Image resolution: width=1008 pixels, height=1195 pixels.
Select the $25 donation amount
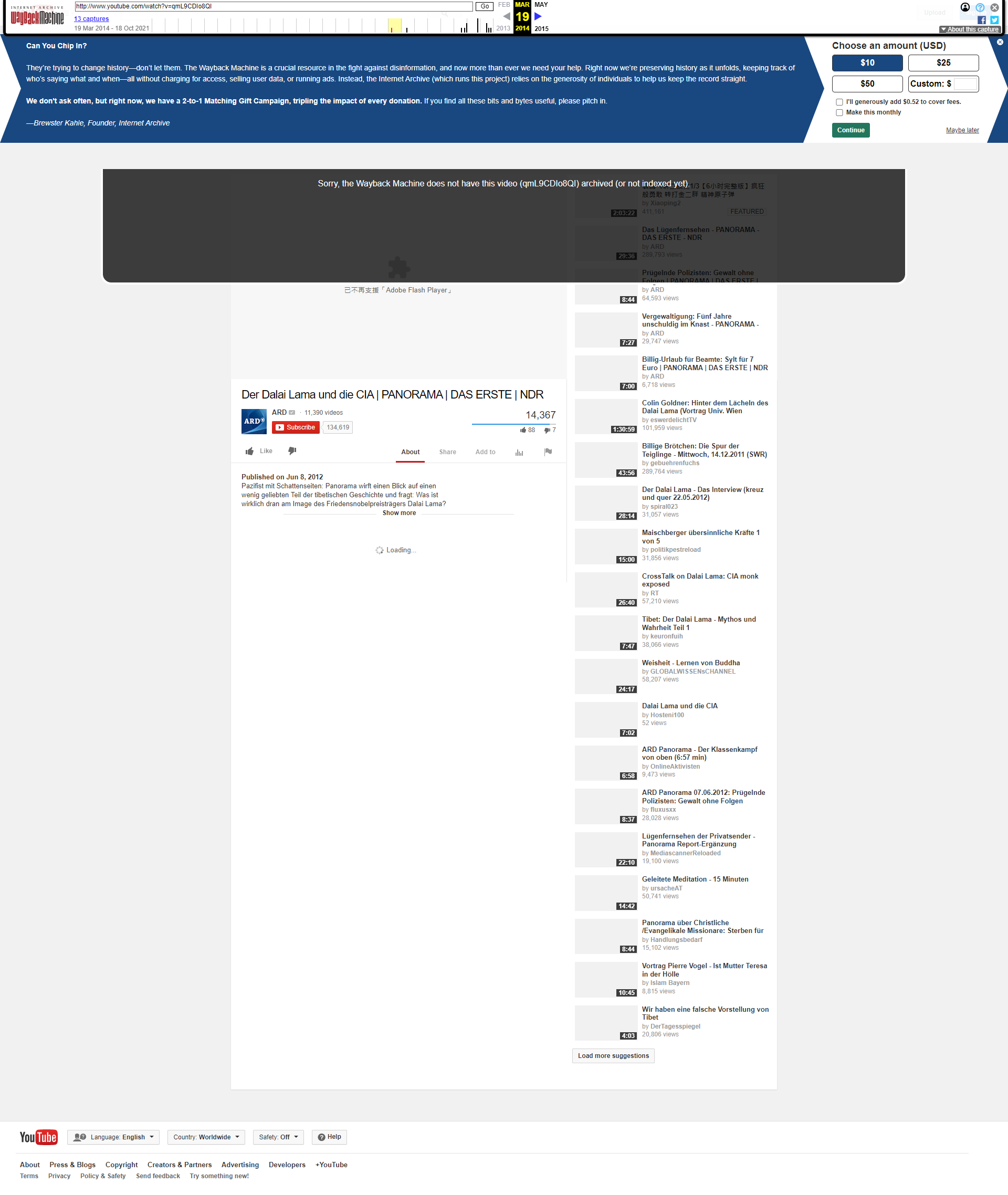coord(943,63)
